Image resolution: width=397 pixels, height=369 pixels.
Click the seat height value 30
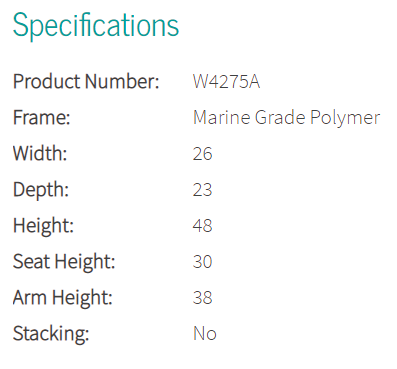(202, 262)
